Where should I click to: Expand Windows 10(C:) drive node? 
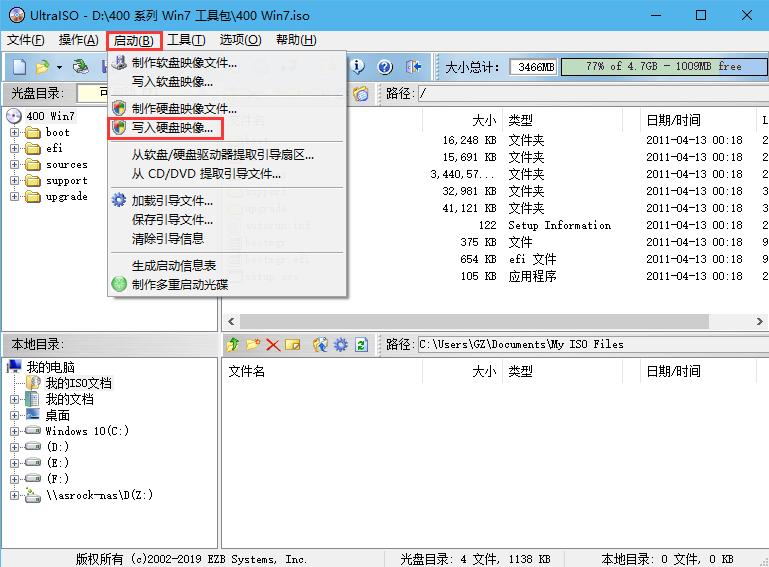[x=14, y=431]
